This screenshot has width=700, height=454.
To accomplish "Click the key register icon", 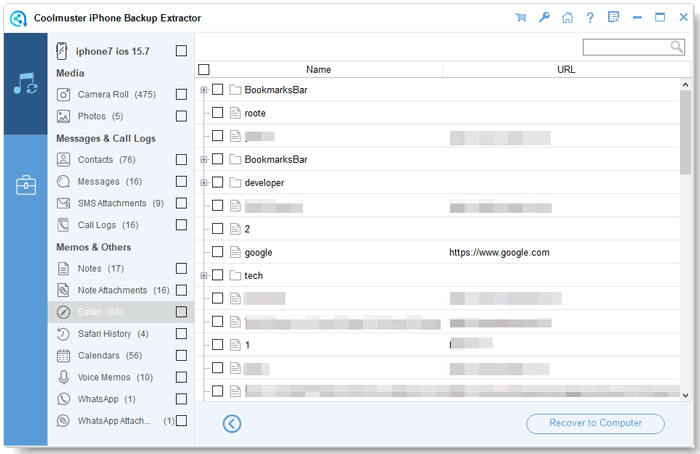I will coord(544,18).
